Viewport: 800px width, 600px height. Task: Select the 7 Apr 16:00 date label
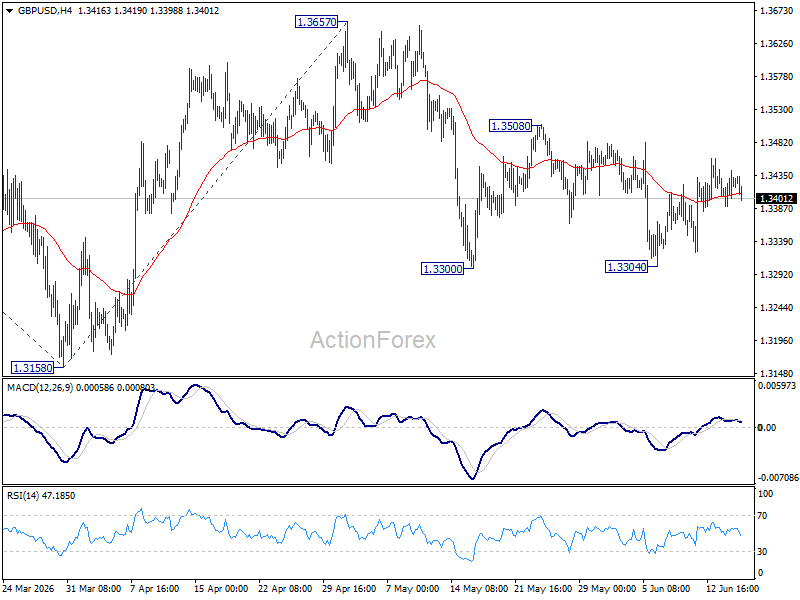pyautogui.click(x=155, y=588)
